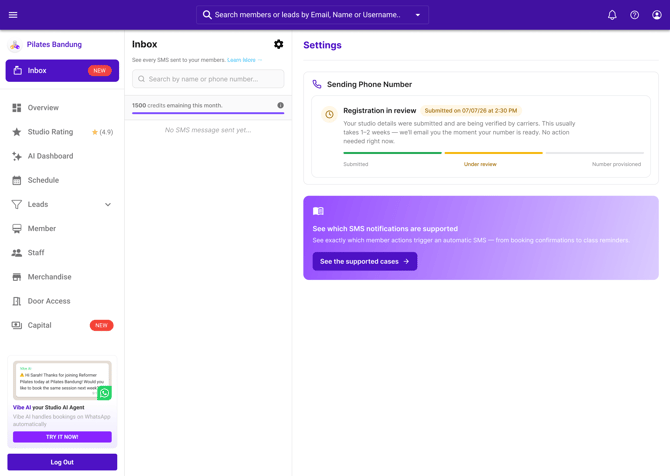Screen dimensions: 670x476
Task: Follow the Learn More link in Inbox
Action: (244, 60)
